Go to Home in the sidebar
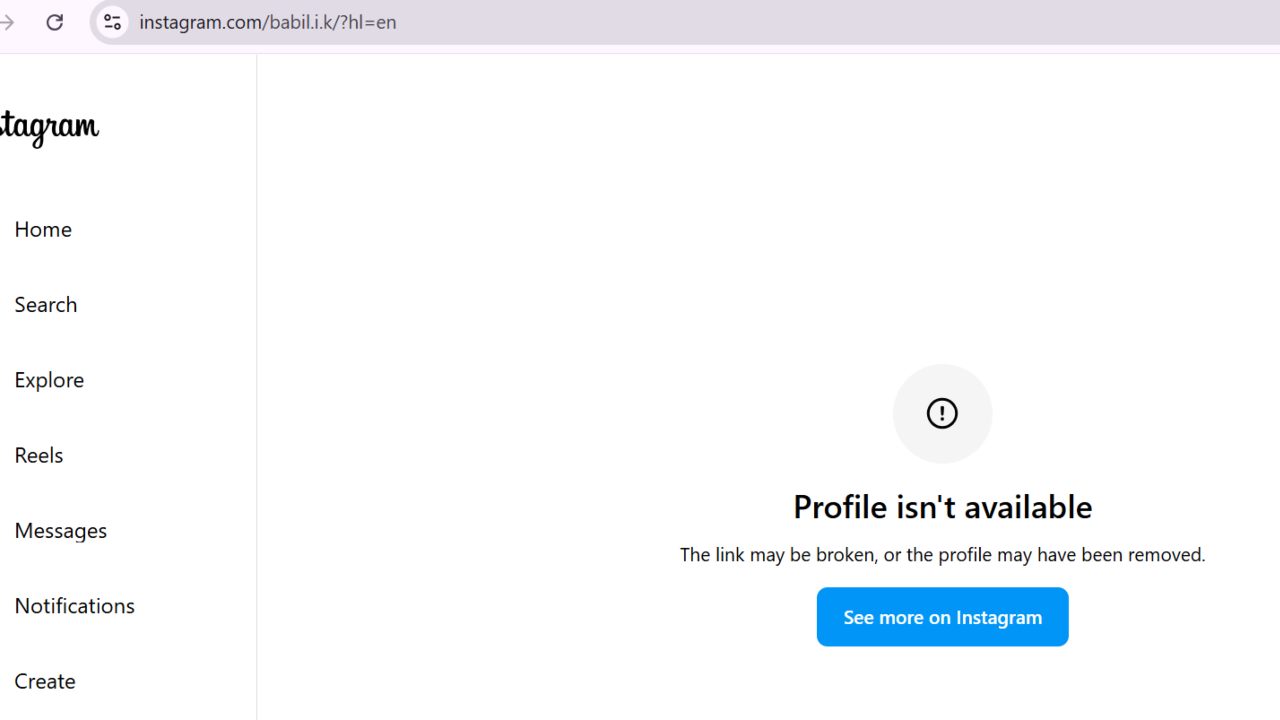 [43, 229]
